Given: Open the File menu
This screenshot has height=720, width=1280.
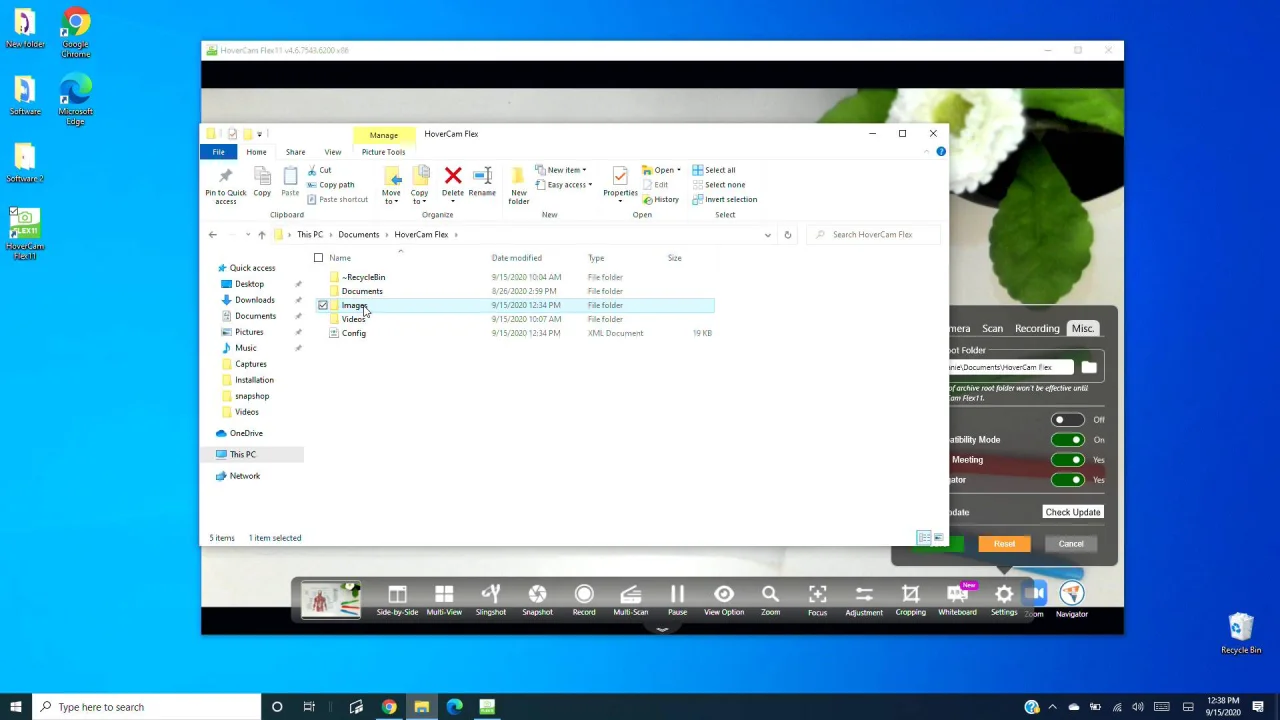Looking at the screenshot, I should coord(218,152).
